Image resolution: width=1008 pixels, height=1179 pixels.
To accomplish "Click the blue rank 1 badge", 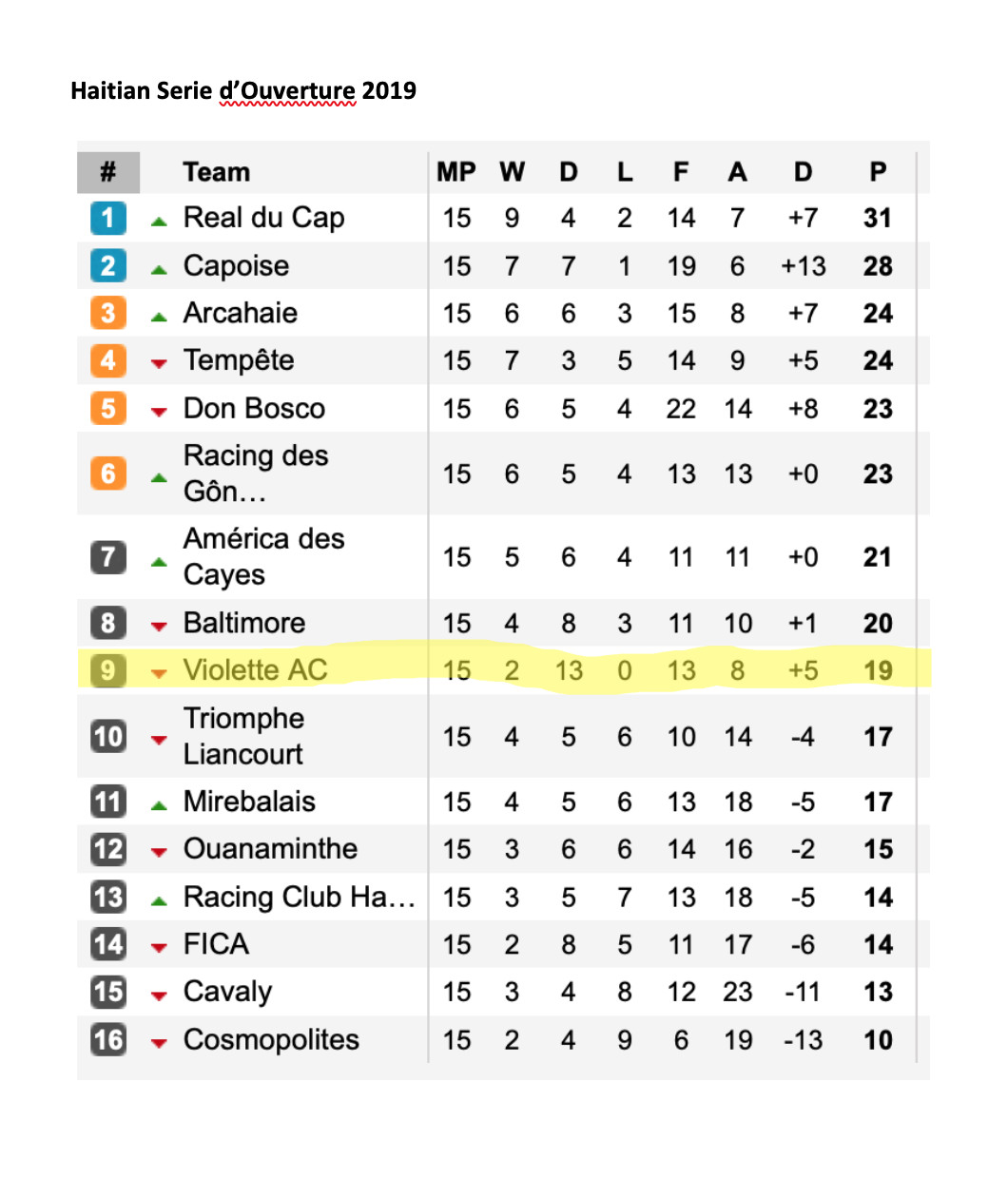I will 108,218.
